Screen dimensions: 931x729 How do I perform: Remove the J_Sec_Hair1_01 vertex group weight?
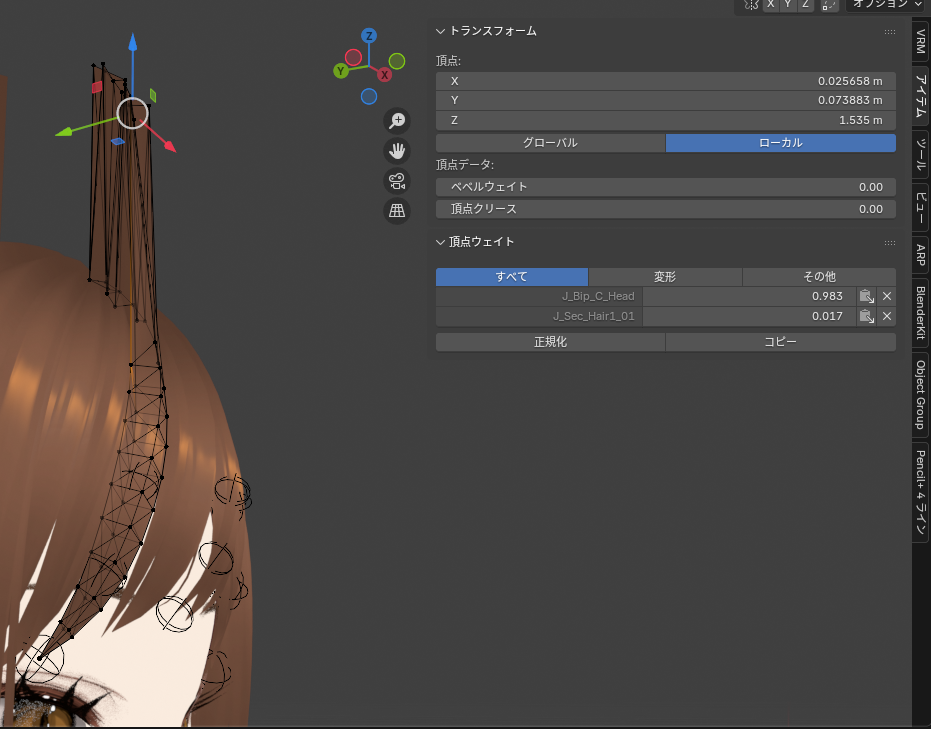pos(886,316)
